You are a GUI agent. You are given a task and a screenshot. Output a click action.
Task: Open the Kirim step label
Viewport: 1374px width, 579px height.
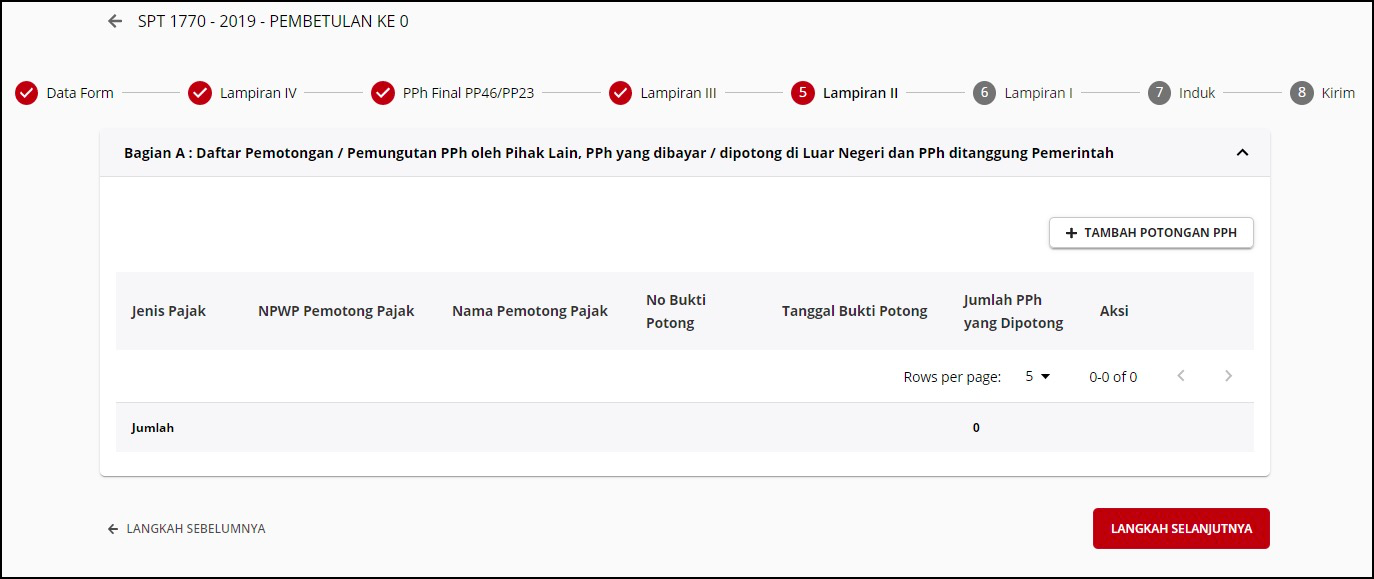1338,93
